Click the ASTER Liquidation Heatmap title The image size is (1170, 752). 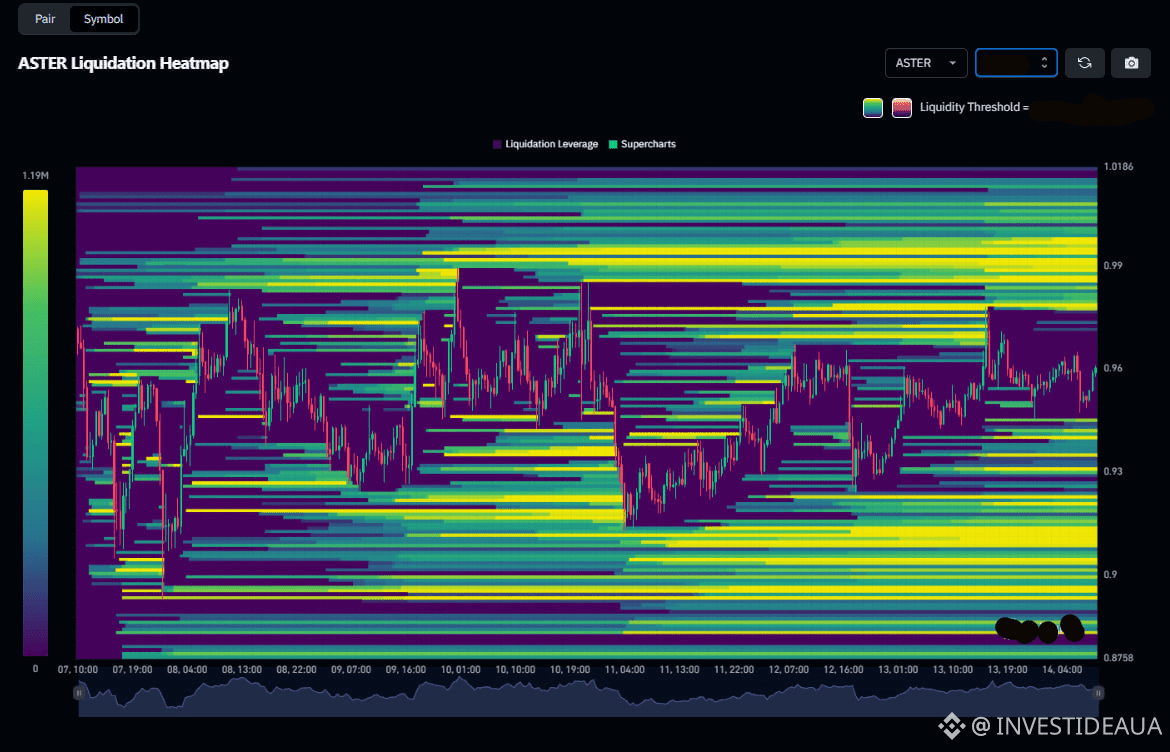(123, 63)
